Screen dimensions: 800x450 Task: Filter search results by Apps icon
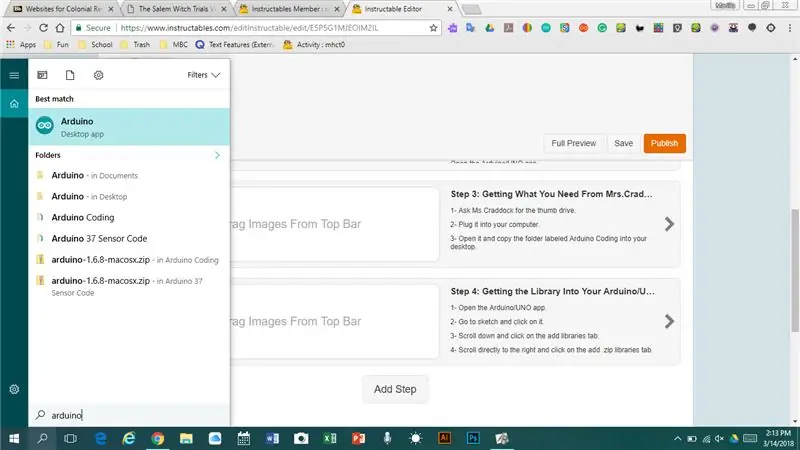pos(42,75)
